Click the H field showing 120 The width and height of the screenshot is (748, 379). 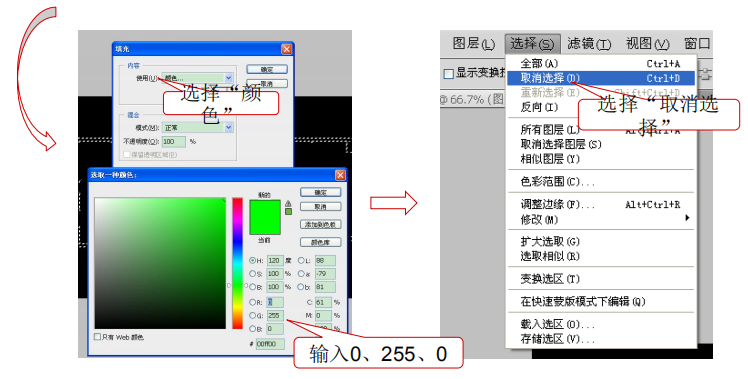tap(275, 261)
